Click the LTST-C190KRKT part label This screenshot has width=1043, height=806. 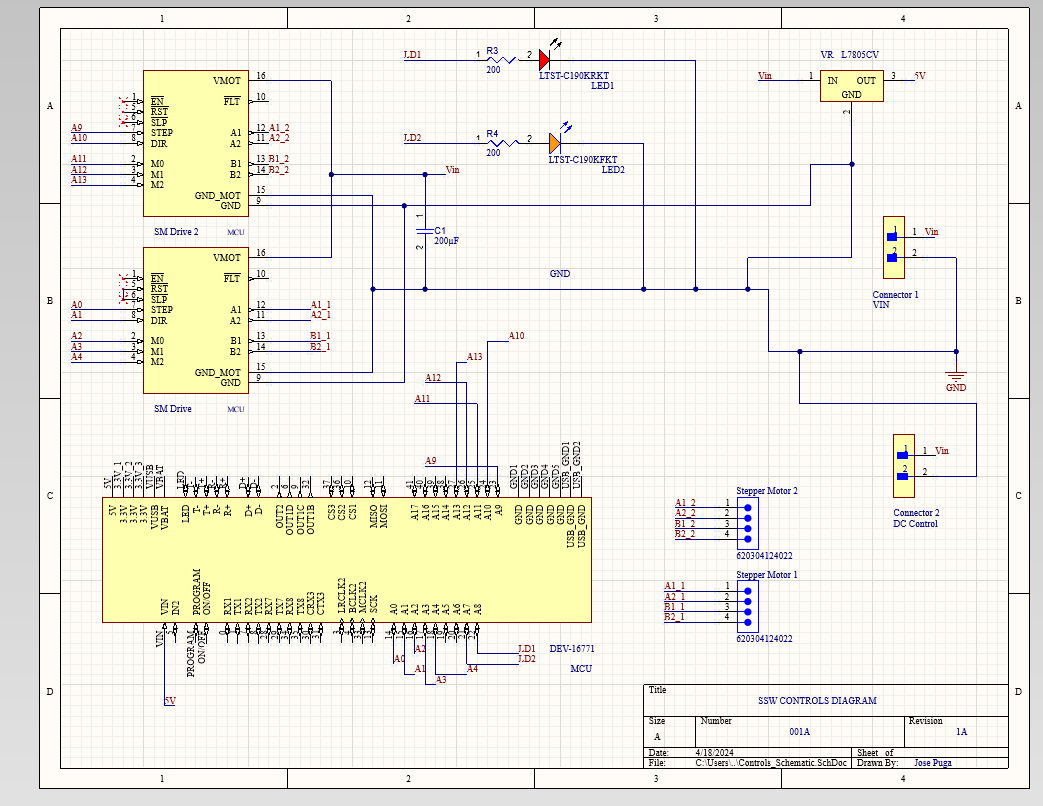coord(574,76)
